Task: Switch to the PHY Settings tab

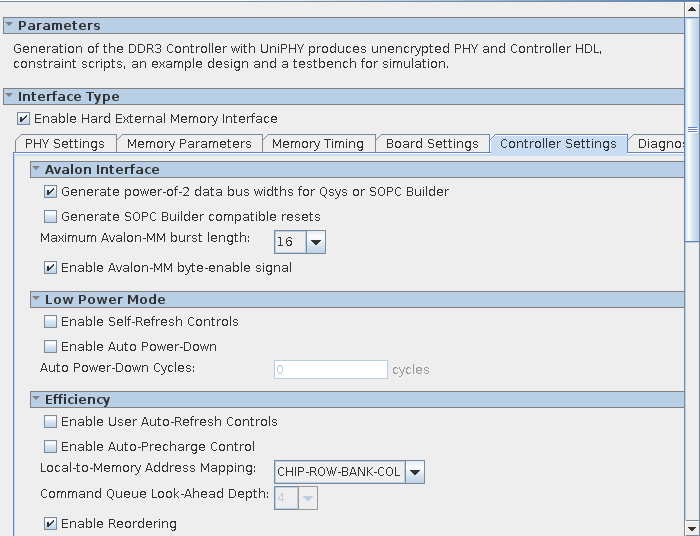Action: click(65, 144)
